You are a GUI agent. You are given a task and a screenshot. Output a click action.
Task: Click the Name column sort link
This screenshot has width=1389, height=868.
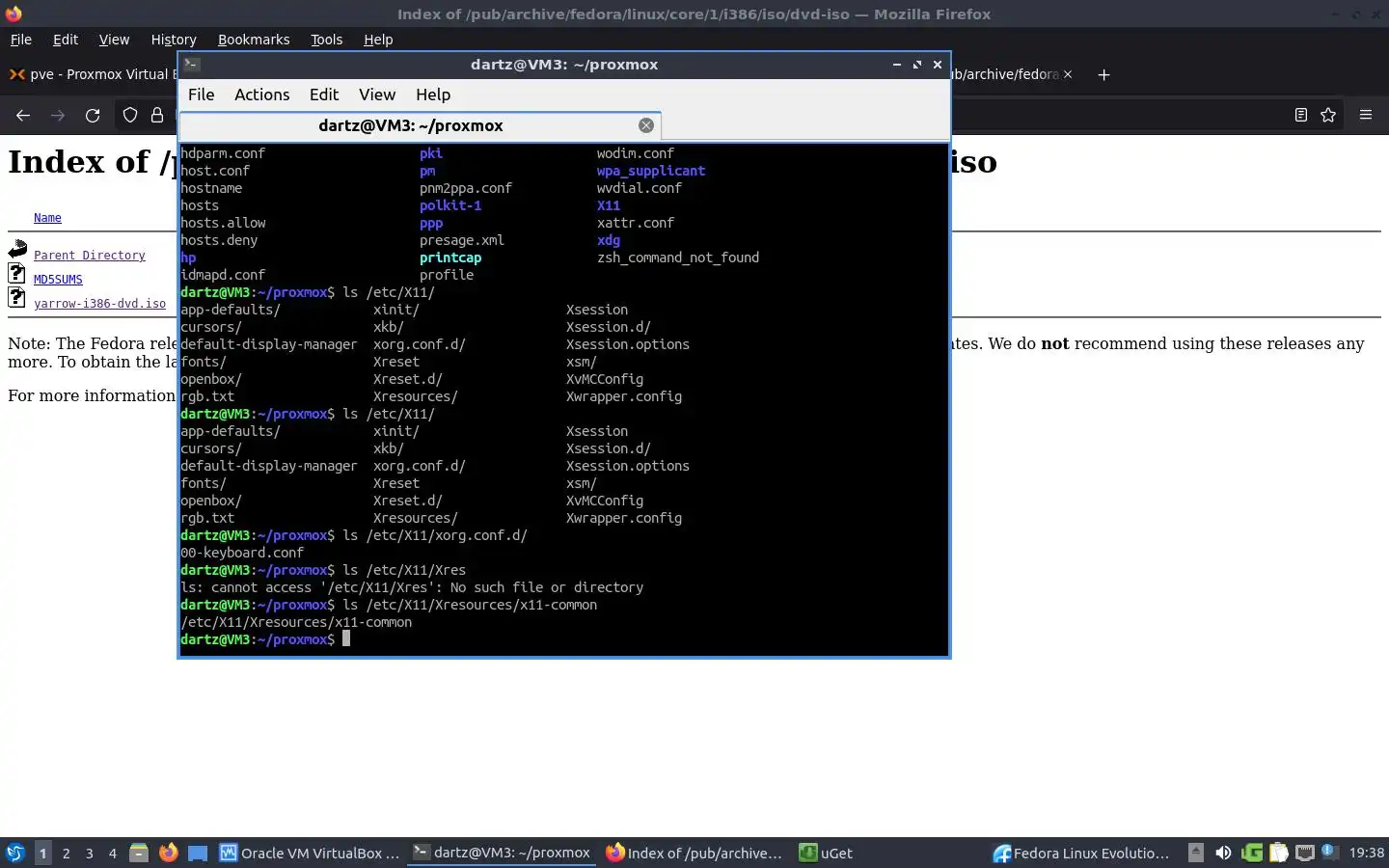click(47, 218)
